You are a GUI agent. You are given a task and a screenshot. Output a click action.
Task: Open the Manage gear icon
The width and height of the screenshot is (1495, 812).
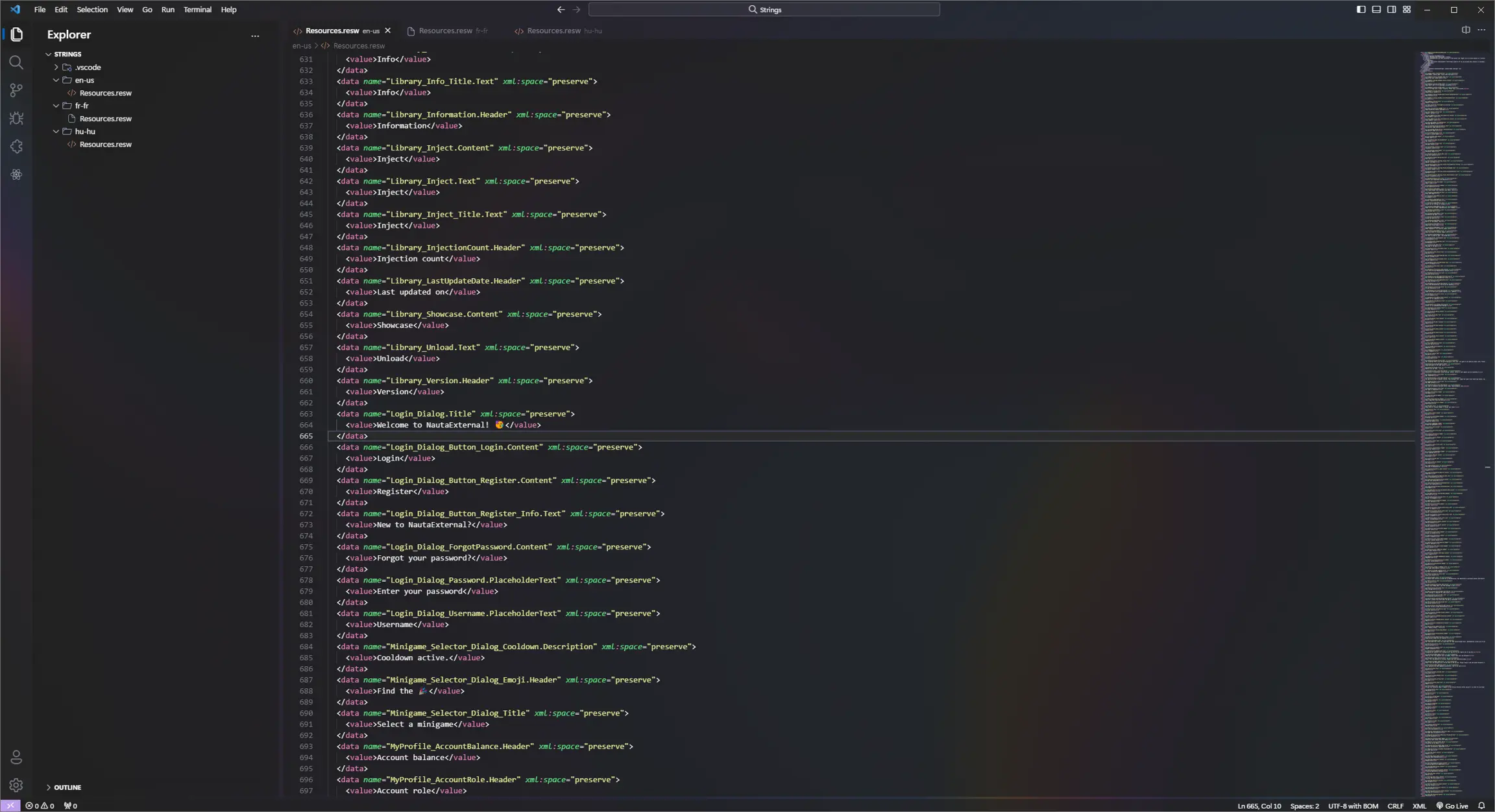(16, 785)
